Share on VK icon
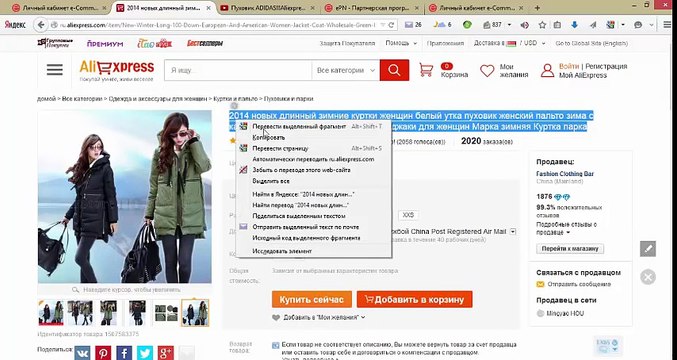The height and width of the screenshot is (360, 677). tap(82, 353)
